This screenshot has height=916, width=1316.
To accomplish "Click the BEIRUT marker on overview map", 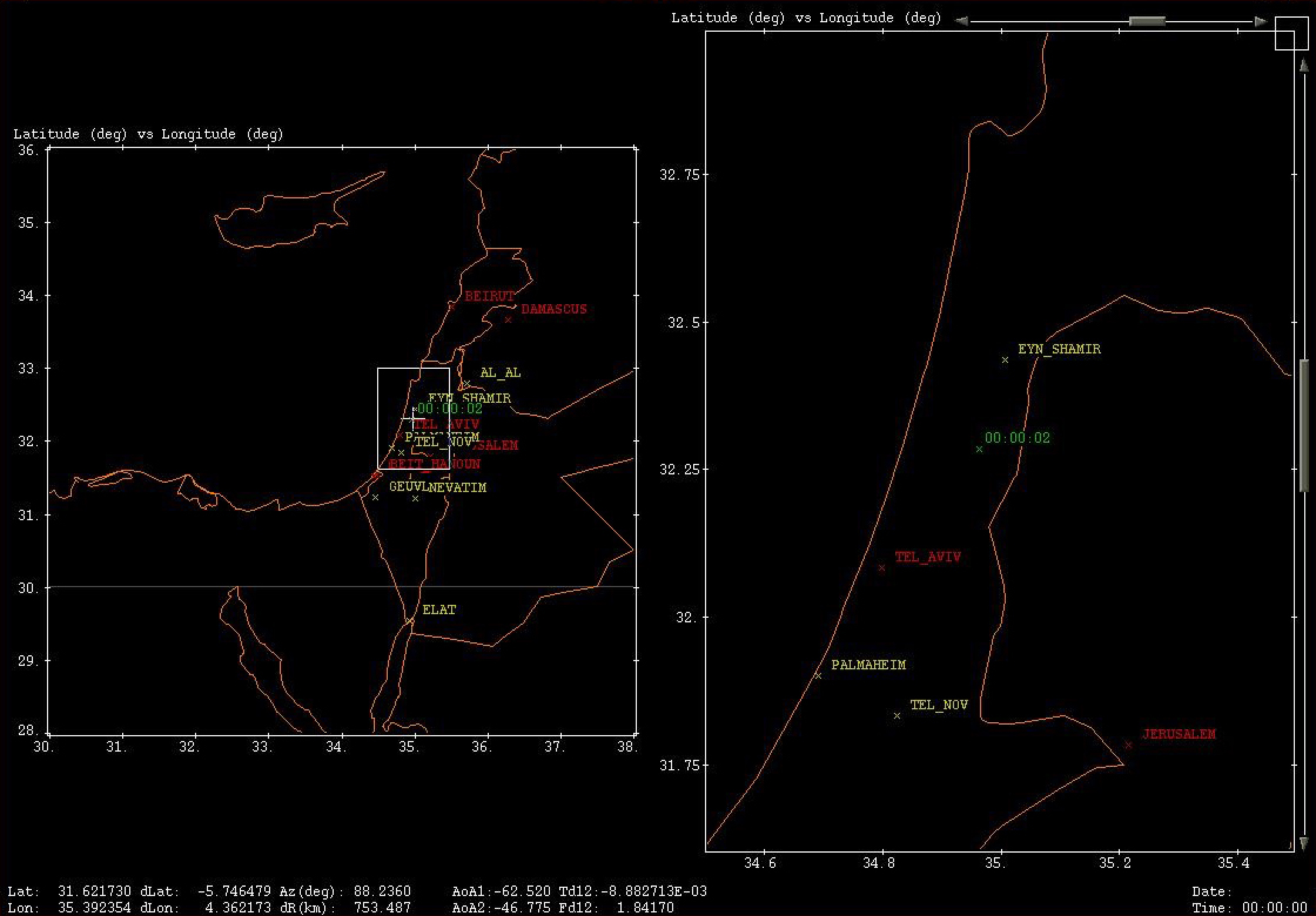I will click(452, 306).
